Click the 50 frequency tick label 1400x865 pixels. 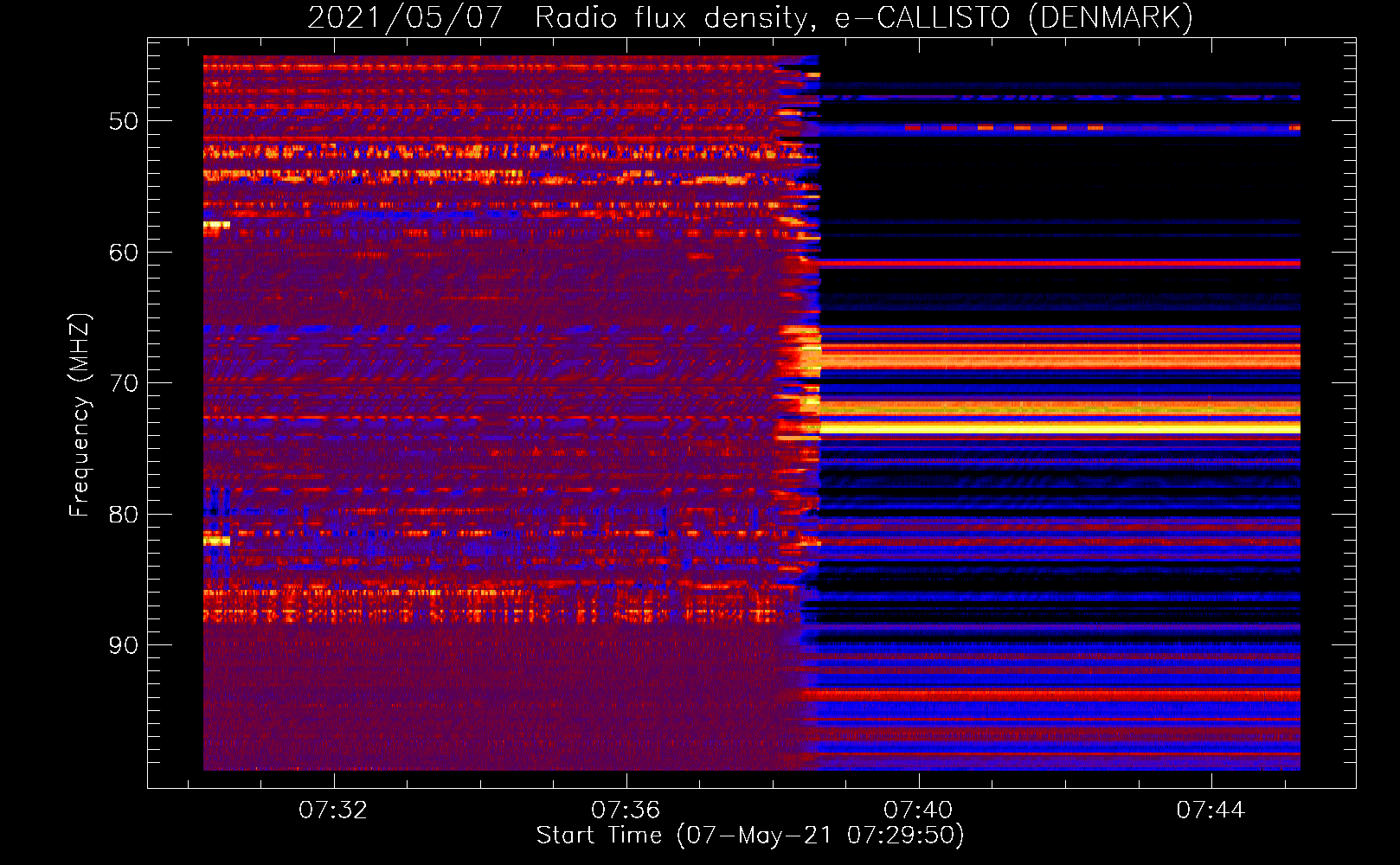tap(124, 121)
